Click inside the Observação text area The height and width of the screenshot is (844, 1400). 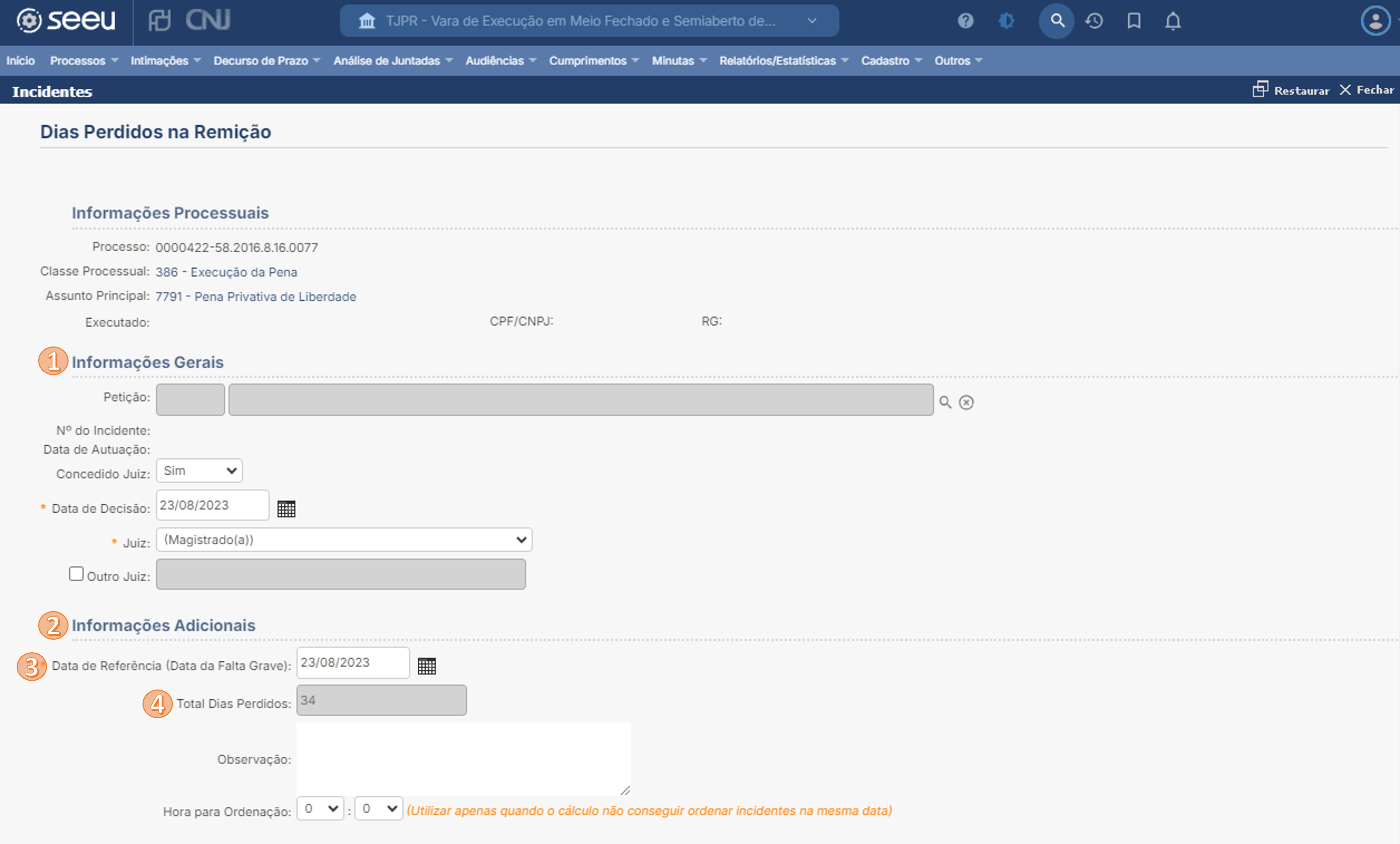464,759
